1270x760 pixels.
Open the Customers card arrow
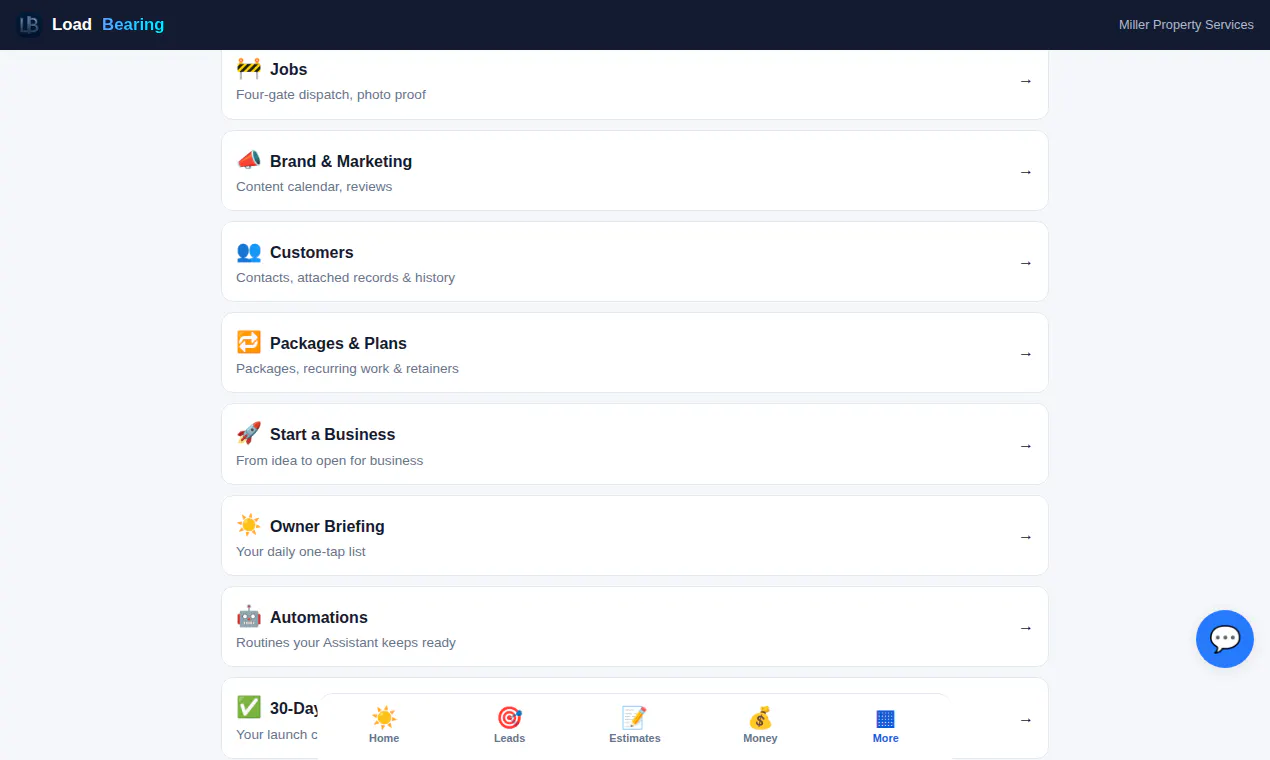click(1026, 263)
